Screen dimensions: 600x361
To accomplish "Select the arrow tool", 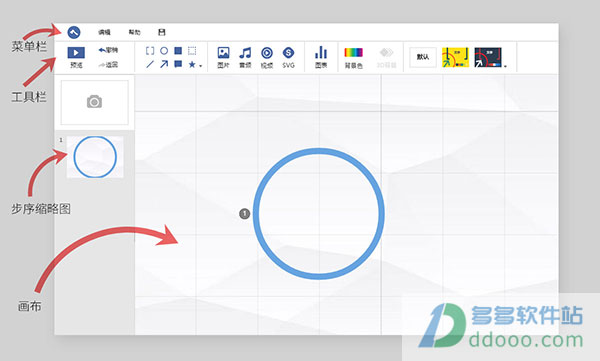I will tap(164, 64).
